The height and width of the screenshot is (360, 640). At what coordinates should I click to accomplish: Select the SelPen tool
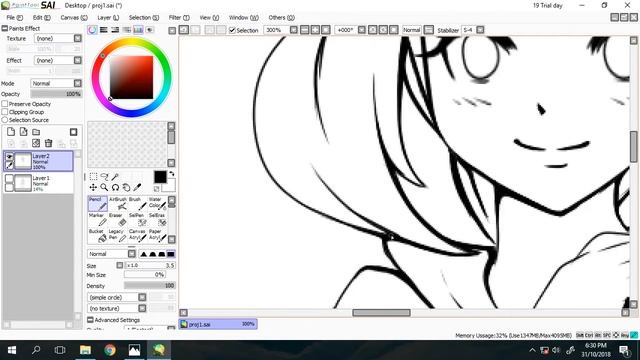click(137, 220)
